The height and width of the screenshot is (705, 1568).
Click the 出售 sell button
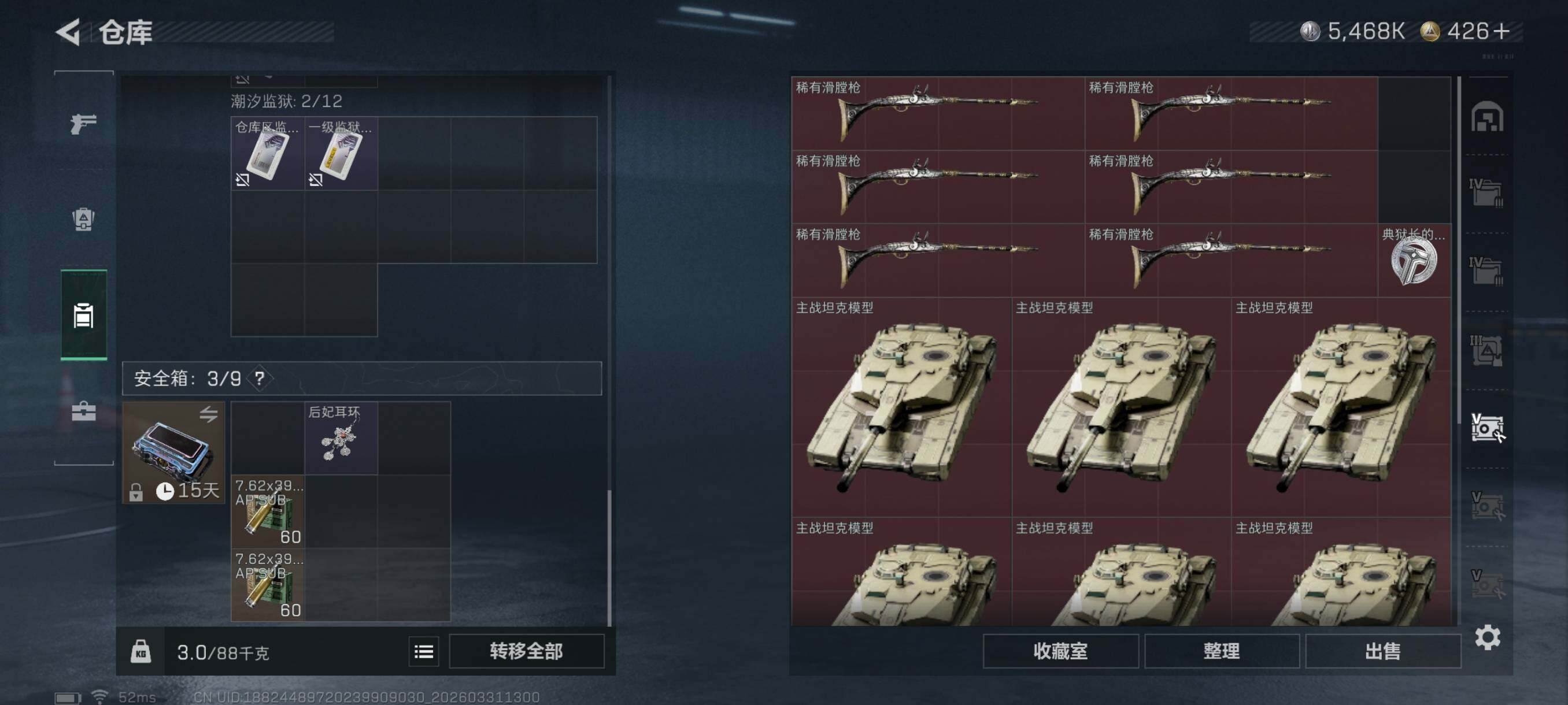(1382, 651)
